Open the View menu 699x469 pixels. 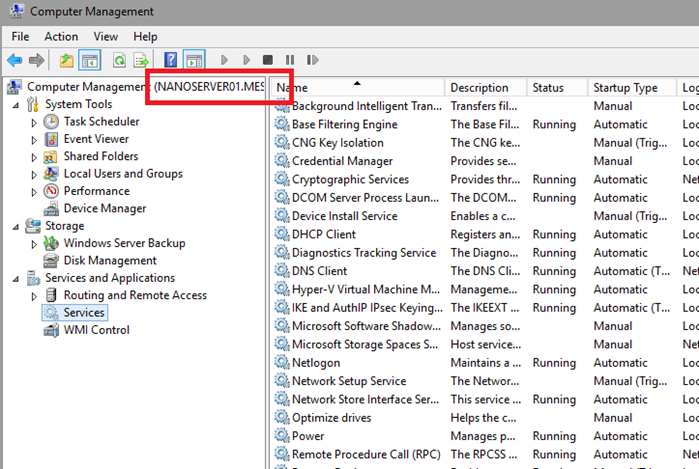click(106, 37)
